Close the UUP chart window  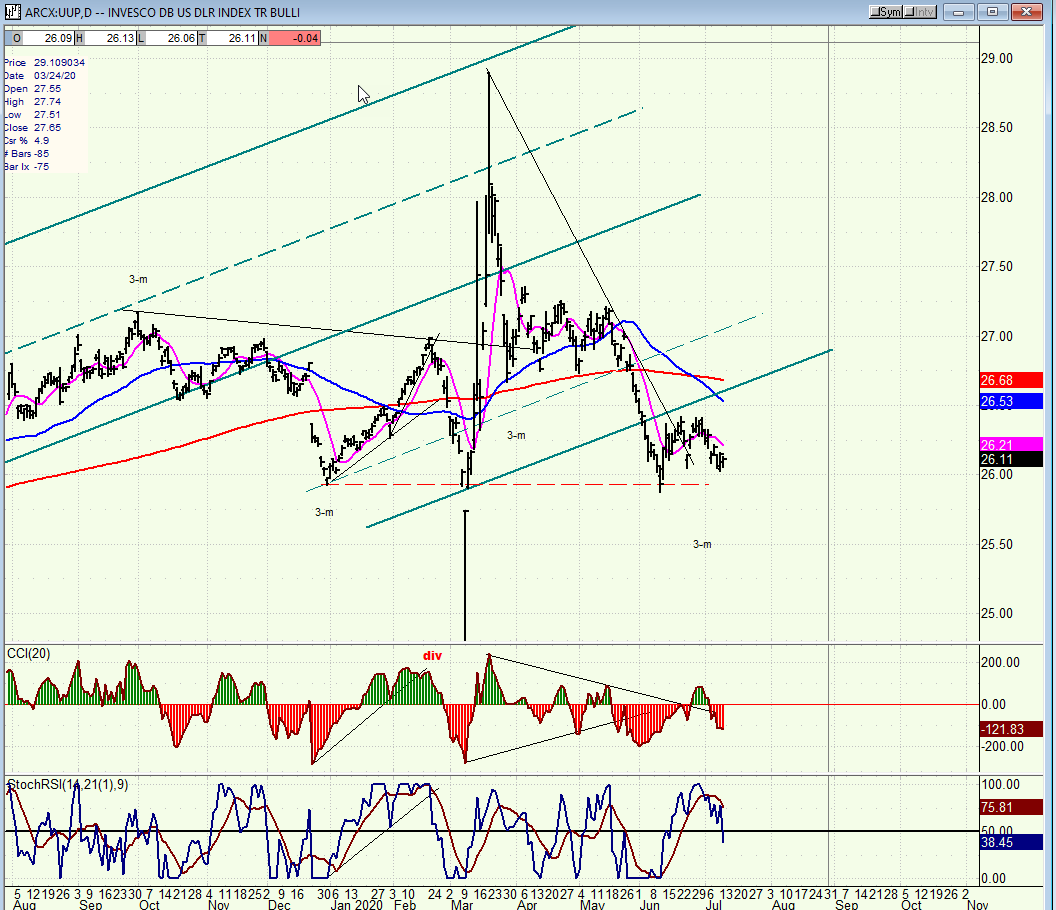click(x=1026, y=12)
